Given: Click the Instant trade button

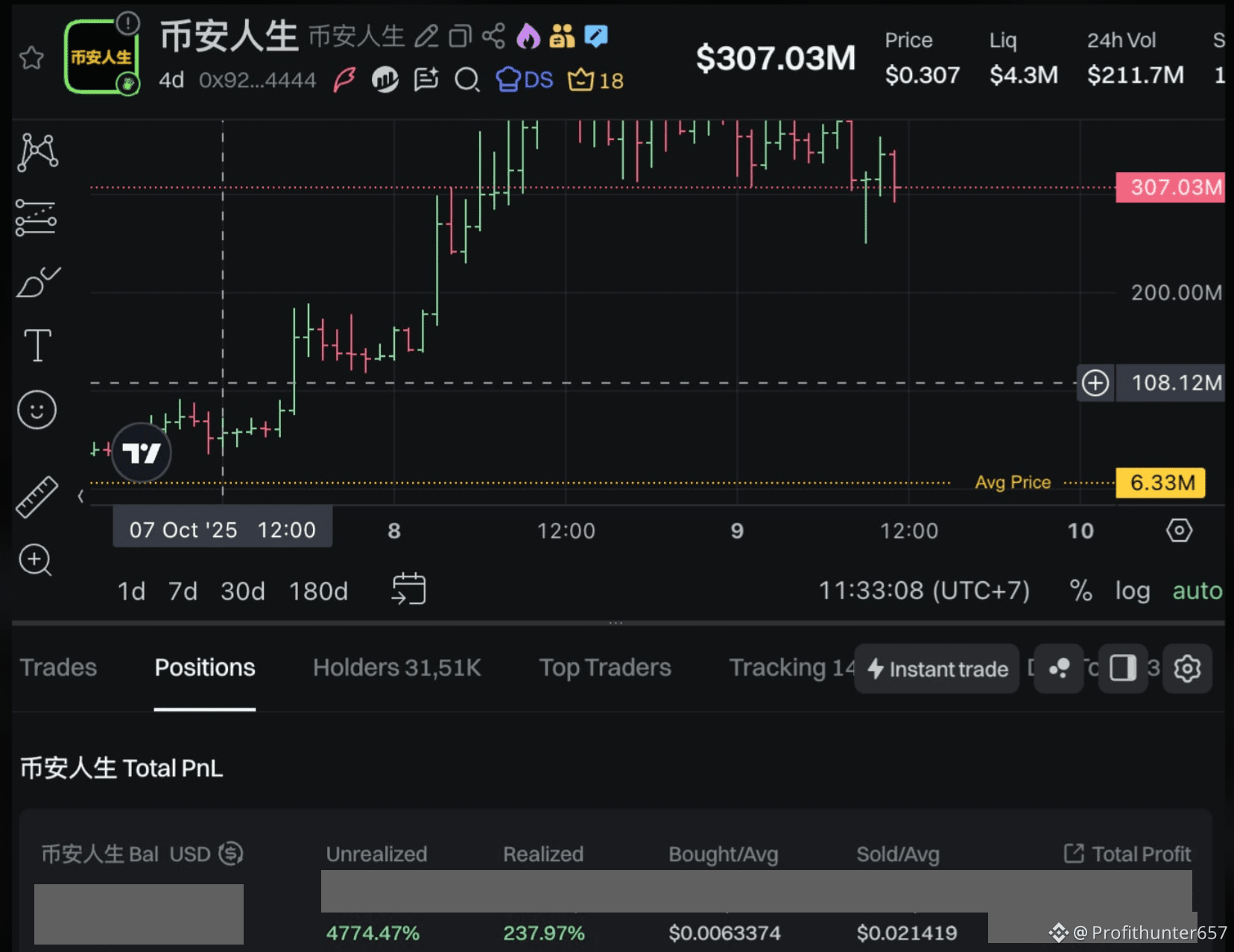Looking at the screenshot, I should tap(937, 669).
